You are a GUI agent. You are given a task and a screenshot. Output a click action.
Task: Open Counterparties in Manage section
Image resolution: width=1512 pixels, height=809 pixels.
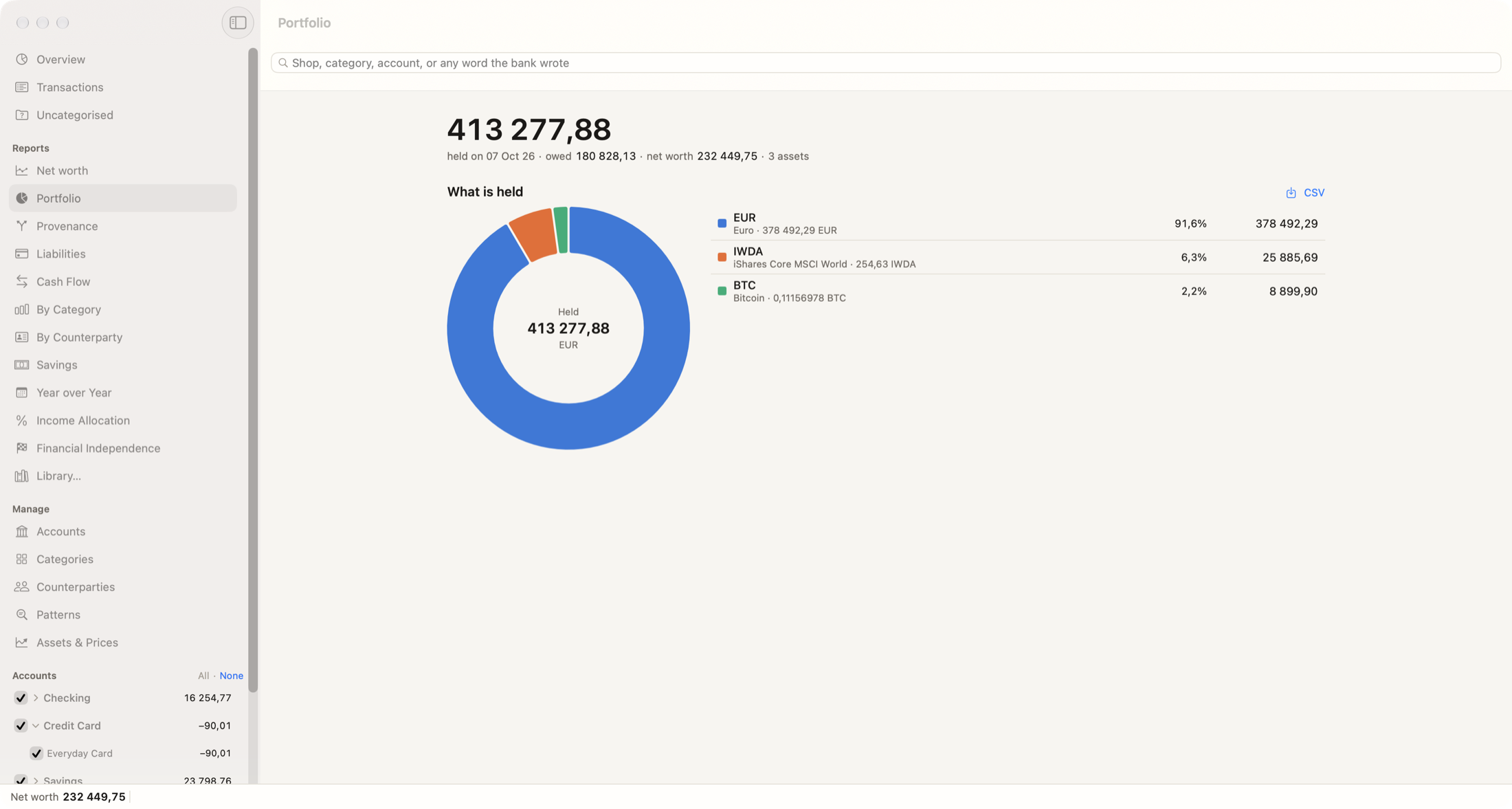click(x=123, y=587)
